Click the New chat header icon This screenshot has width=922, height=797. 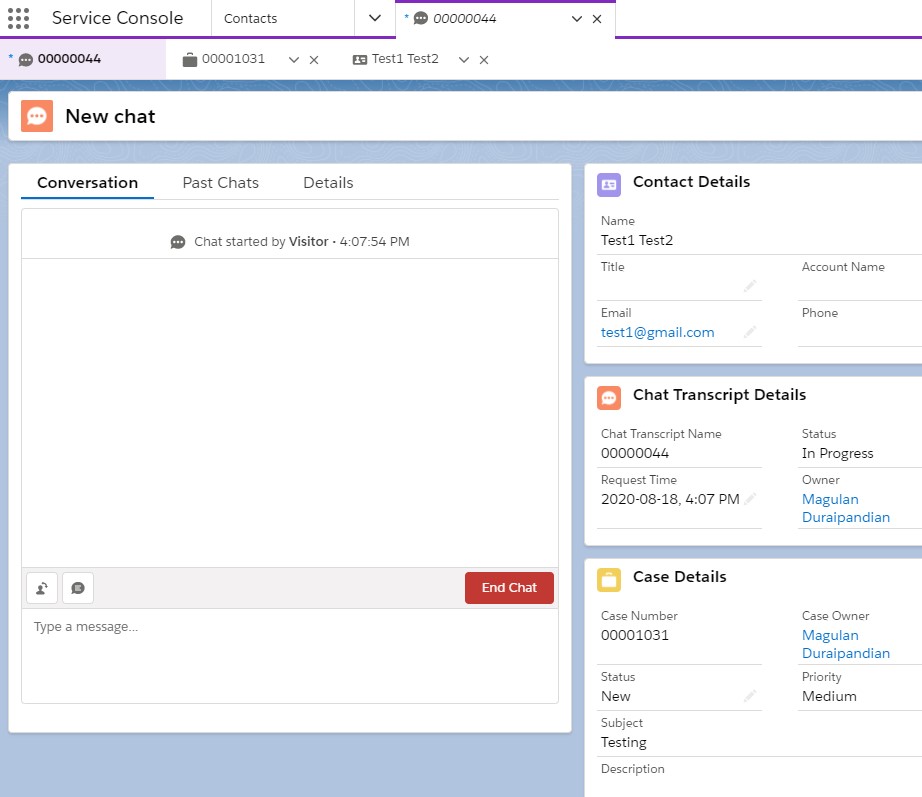point(36,116)
